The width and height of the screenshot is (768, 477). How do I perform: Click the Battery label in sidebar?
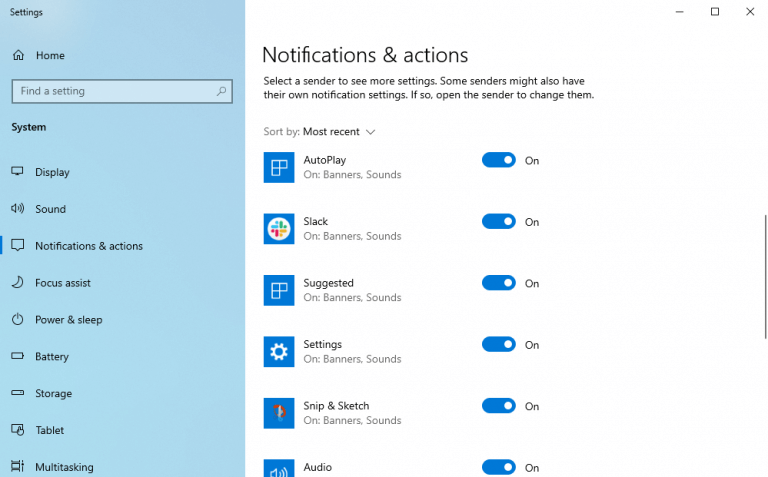pyautogui.click(x=51, y=357)
